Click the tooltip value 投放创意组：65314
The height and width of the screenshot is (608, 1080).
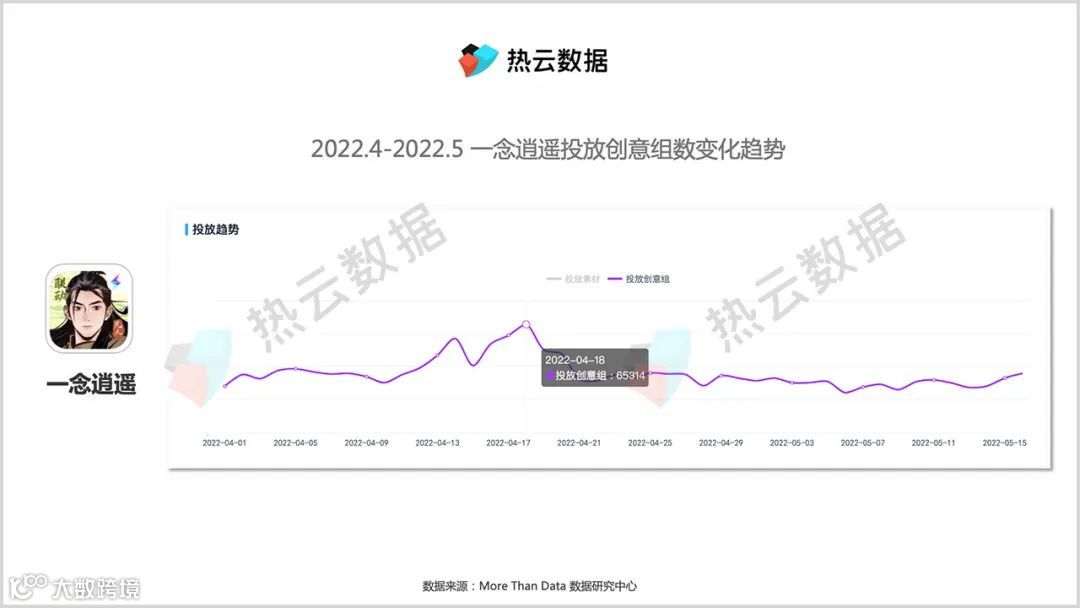click(596, 375)
